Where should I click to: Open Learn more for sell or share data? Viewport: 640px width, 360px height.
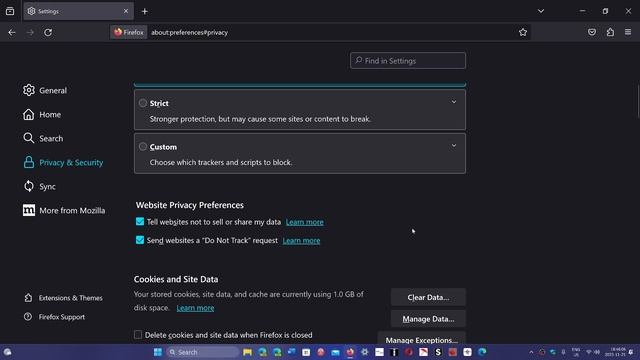[304, 222]
